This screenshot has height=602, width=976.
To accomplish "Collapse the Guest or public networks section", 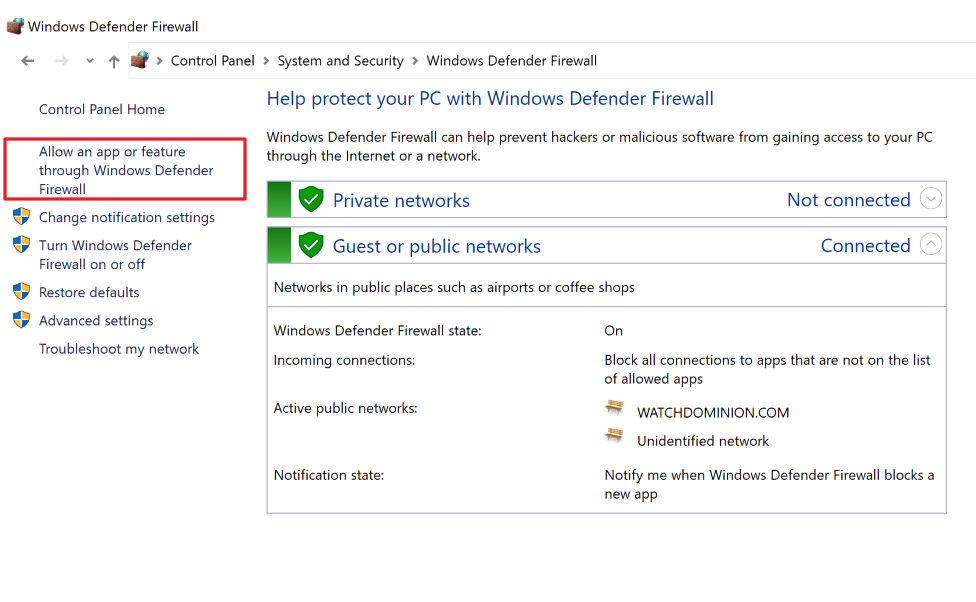I will coord(931,244).
